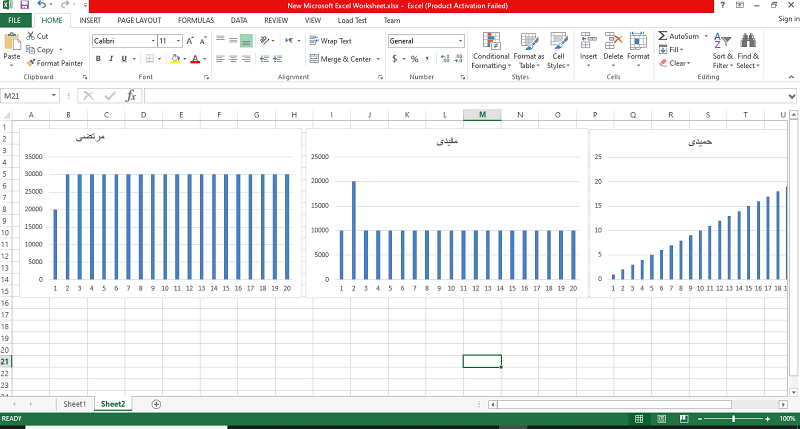Align text to the left
Viewport: 800px width, 429px height.
(220, 59)
